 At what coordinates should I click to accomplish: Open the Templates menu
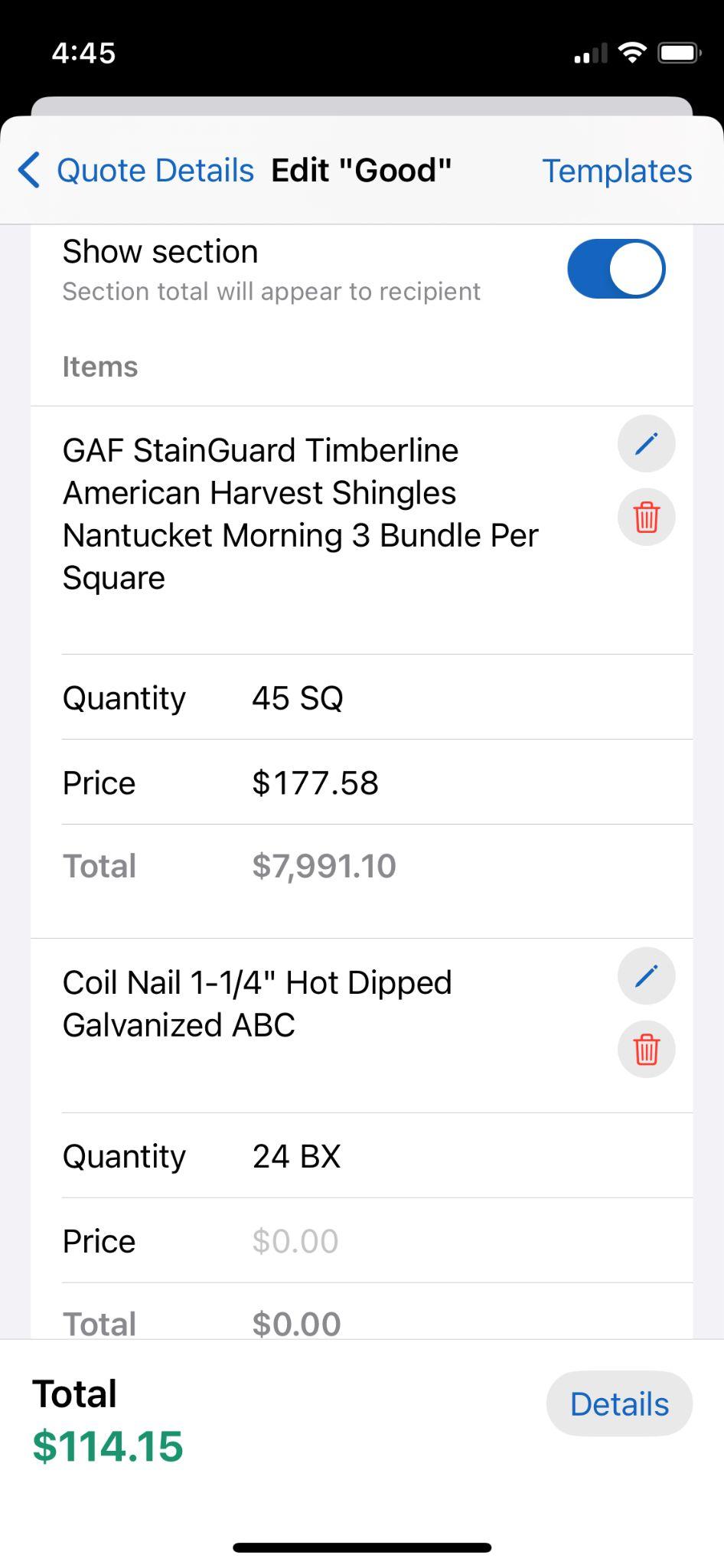(x=617, y=171)
